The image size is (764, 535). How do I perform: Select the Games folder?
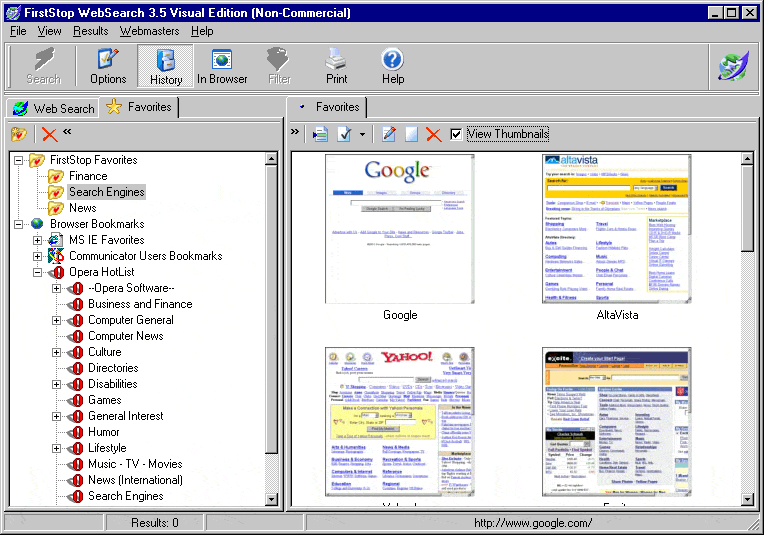(x=104, y=400)
